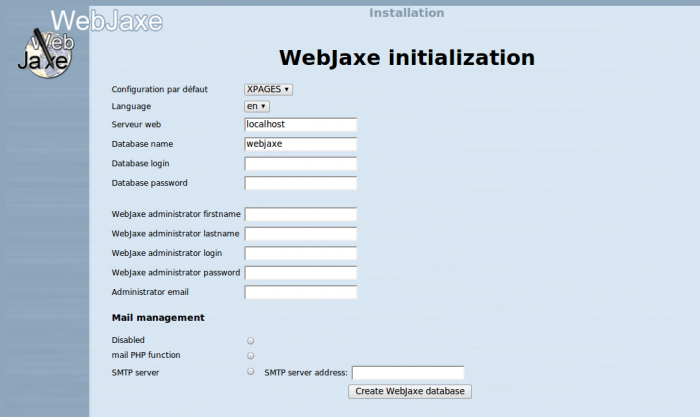The height and width of the screenshot is (417, 700).
Task: Focus the WebJaxe administrator password field
Action: click(300, 273)
